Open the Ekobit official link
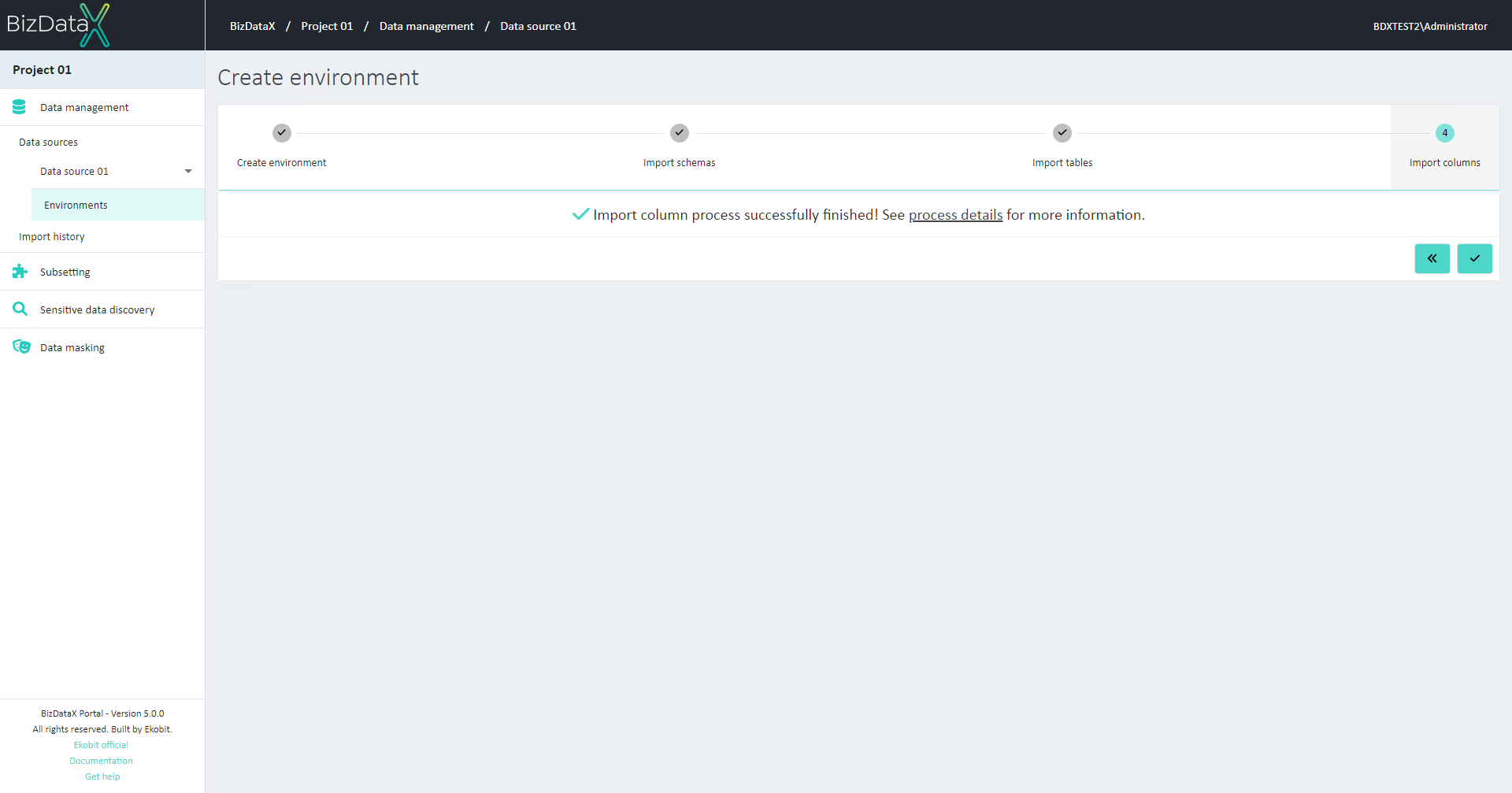1512x793 pixels. coord(101,745)
